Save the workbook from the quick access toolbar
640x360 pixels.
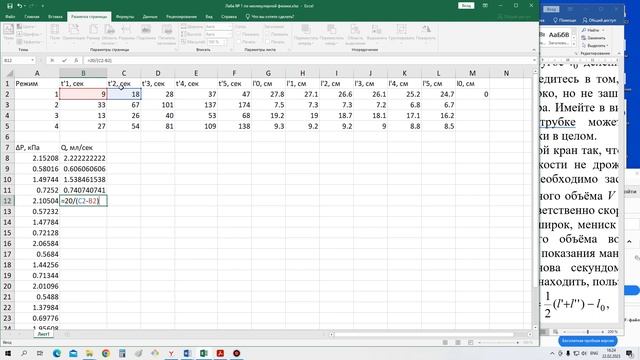click(9, 6)
